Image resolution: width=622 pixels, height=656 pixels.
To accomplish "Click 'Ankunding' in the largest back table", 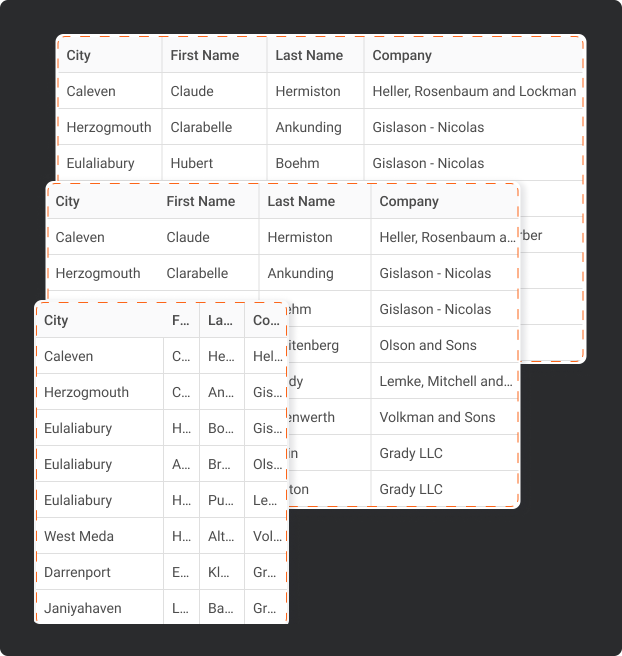I will point(308,127).
